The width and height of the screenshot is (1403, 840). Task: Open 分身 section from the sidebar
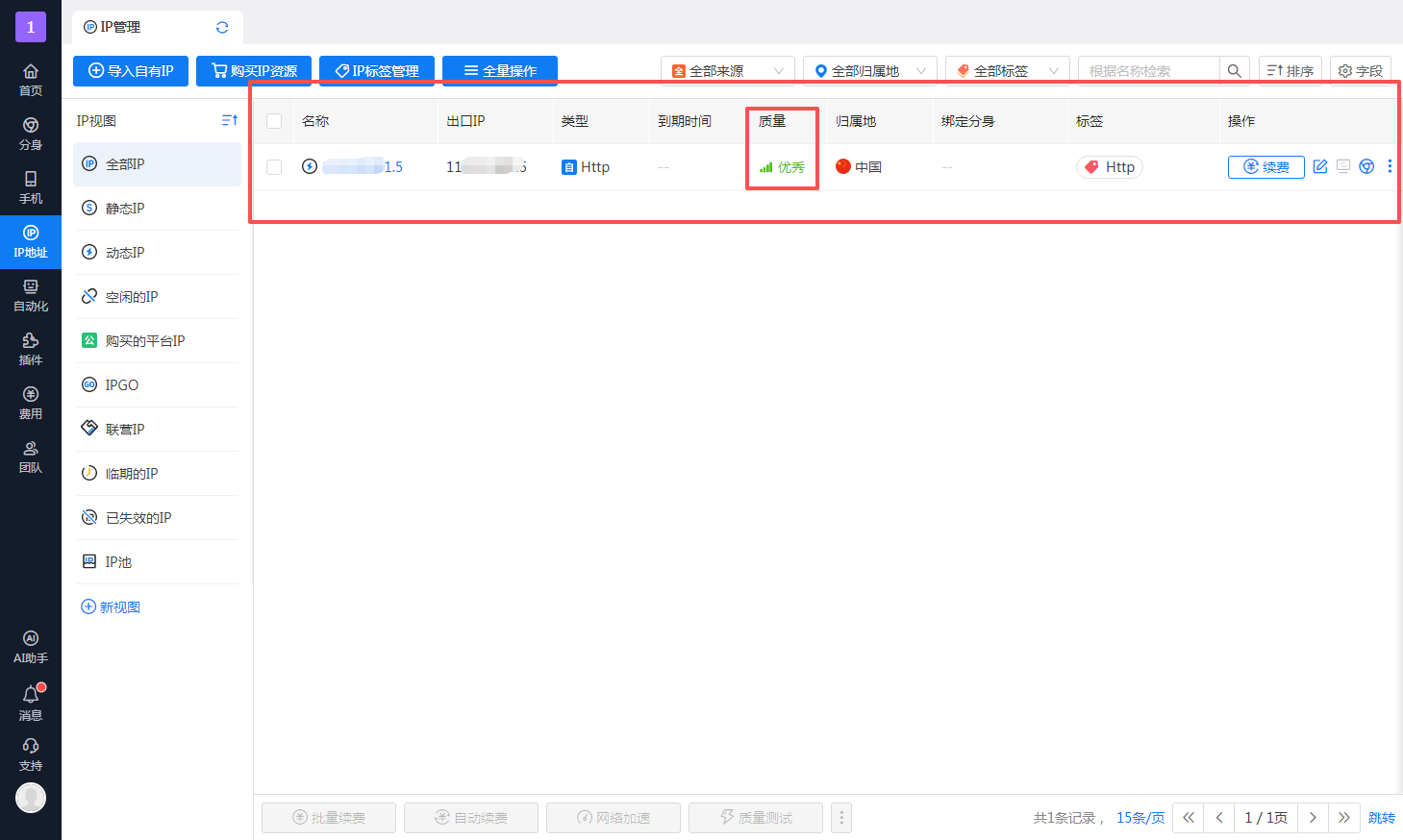(x=30, y=134)
